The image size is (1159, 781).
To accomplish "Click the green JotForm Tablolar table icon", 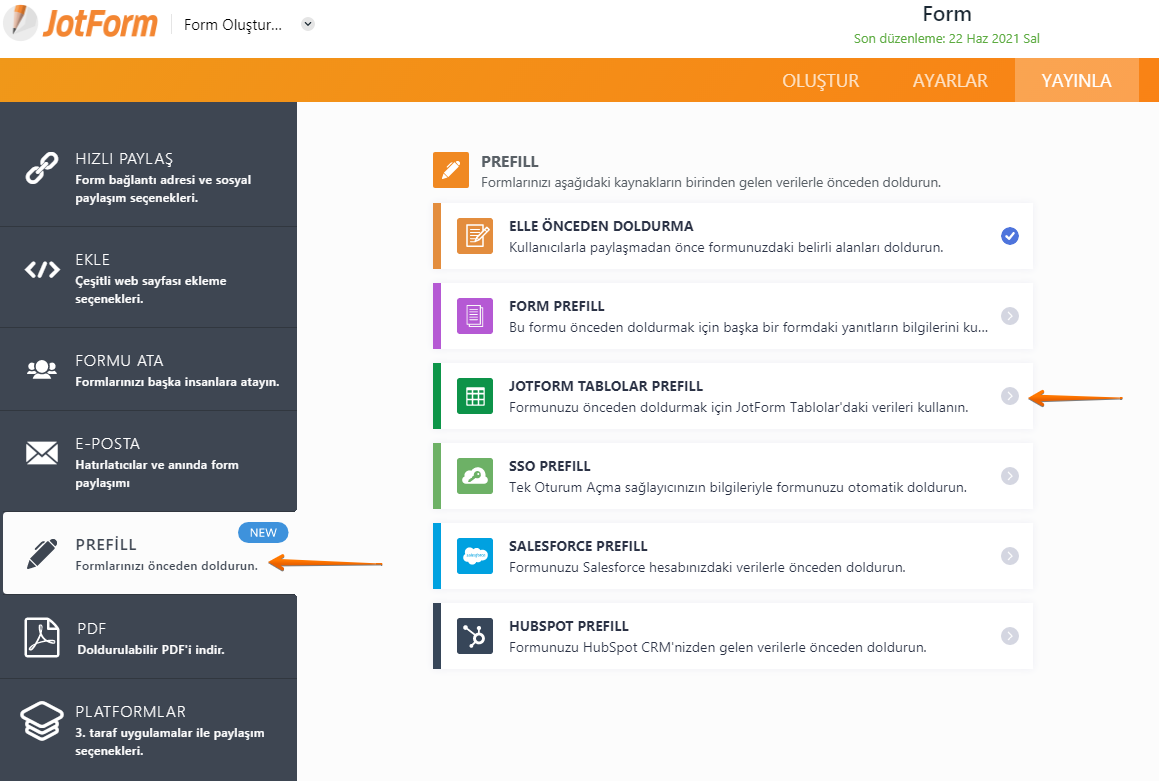I will [x=475, y=396].
